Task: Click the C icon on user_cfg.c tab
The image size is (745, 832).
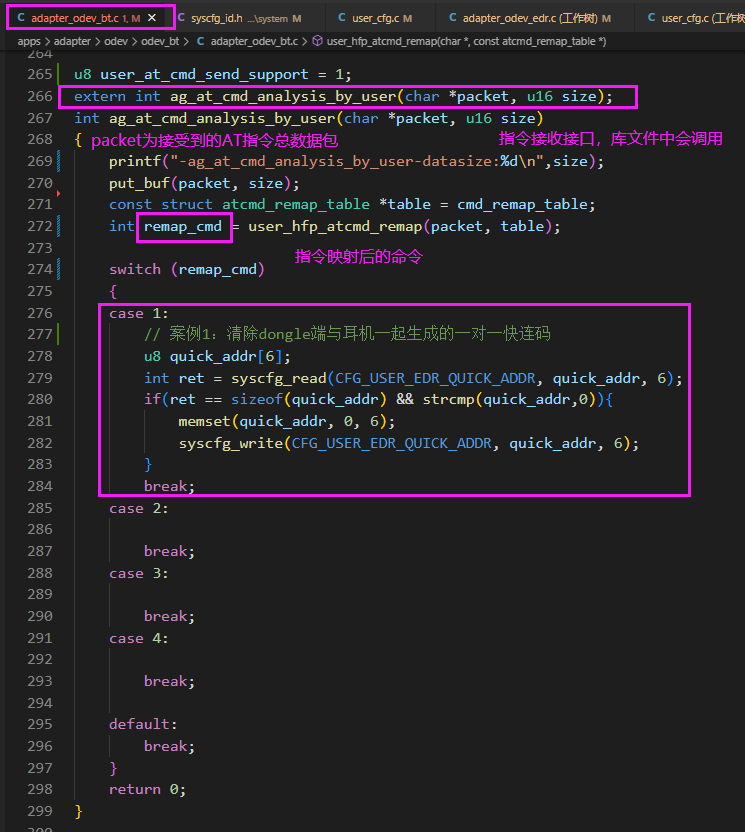Action: tap(342, 18)
